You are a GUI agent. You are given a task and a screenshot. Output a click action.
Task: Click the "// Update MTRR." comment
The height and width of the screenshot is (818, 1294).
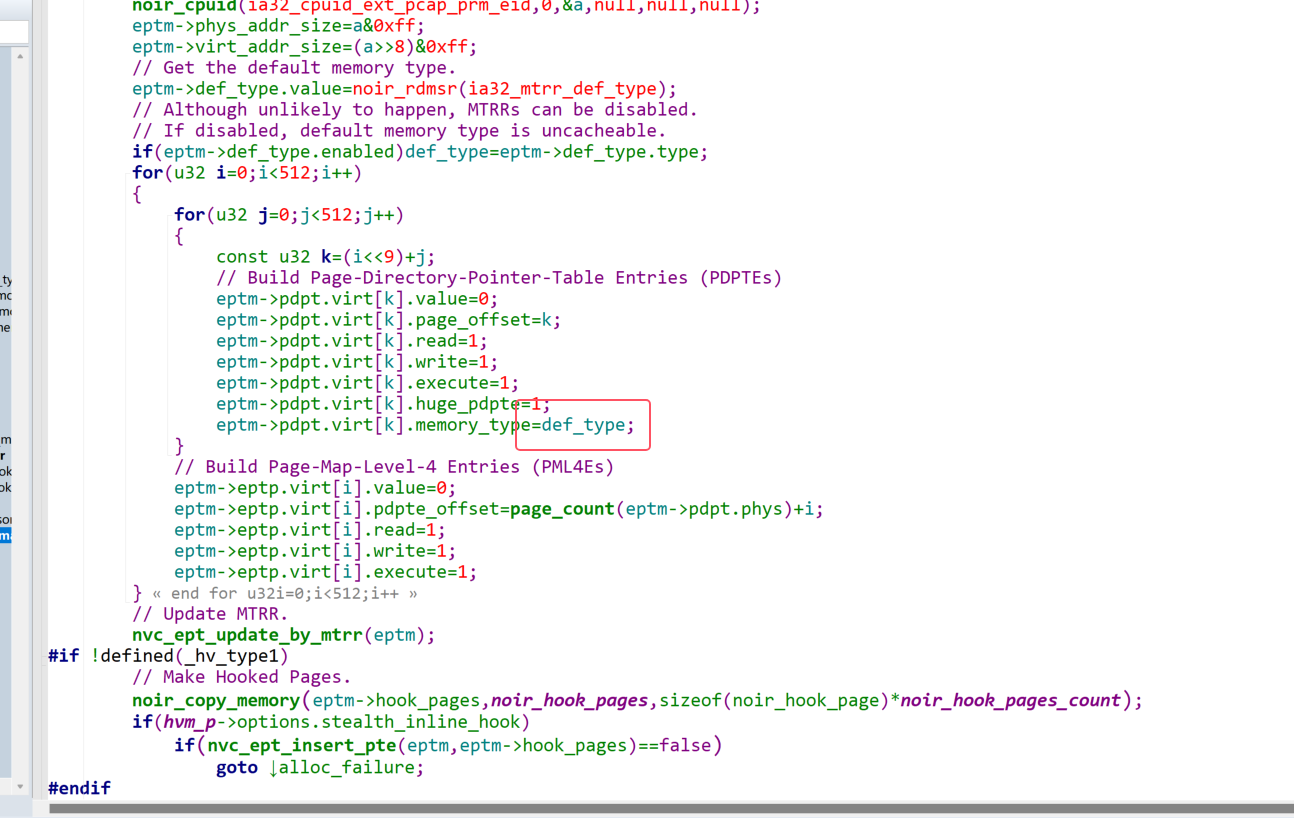[210, 614]
